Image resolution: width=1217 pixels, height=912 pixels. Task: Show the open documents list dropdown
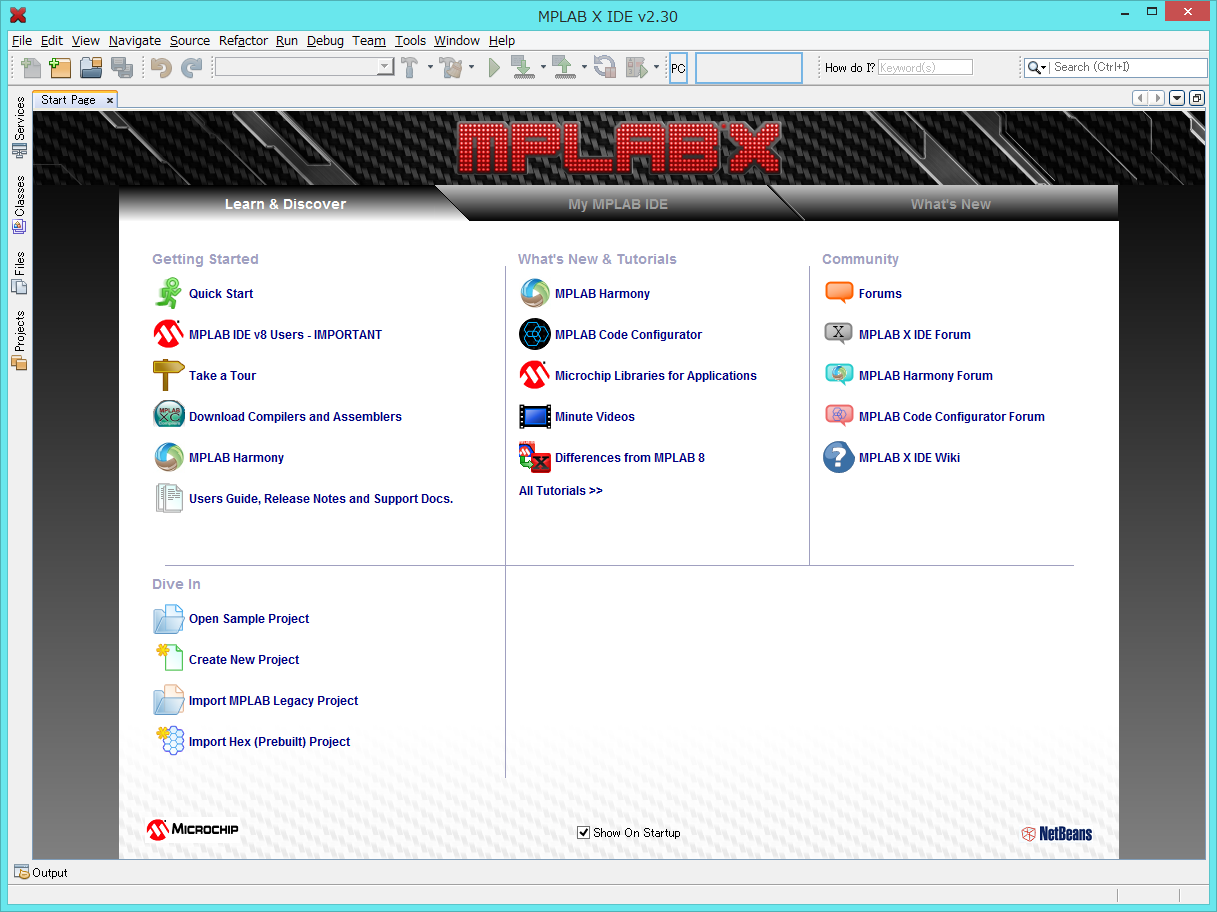1177,98
